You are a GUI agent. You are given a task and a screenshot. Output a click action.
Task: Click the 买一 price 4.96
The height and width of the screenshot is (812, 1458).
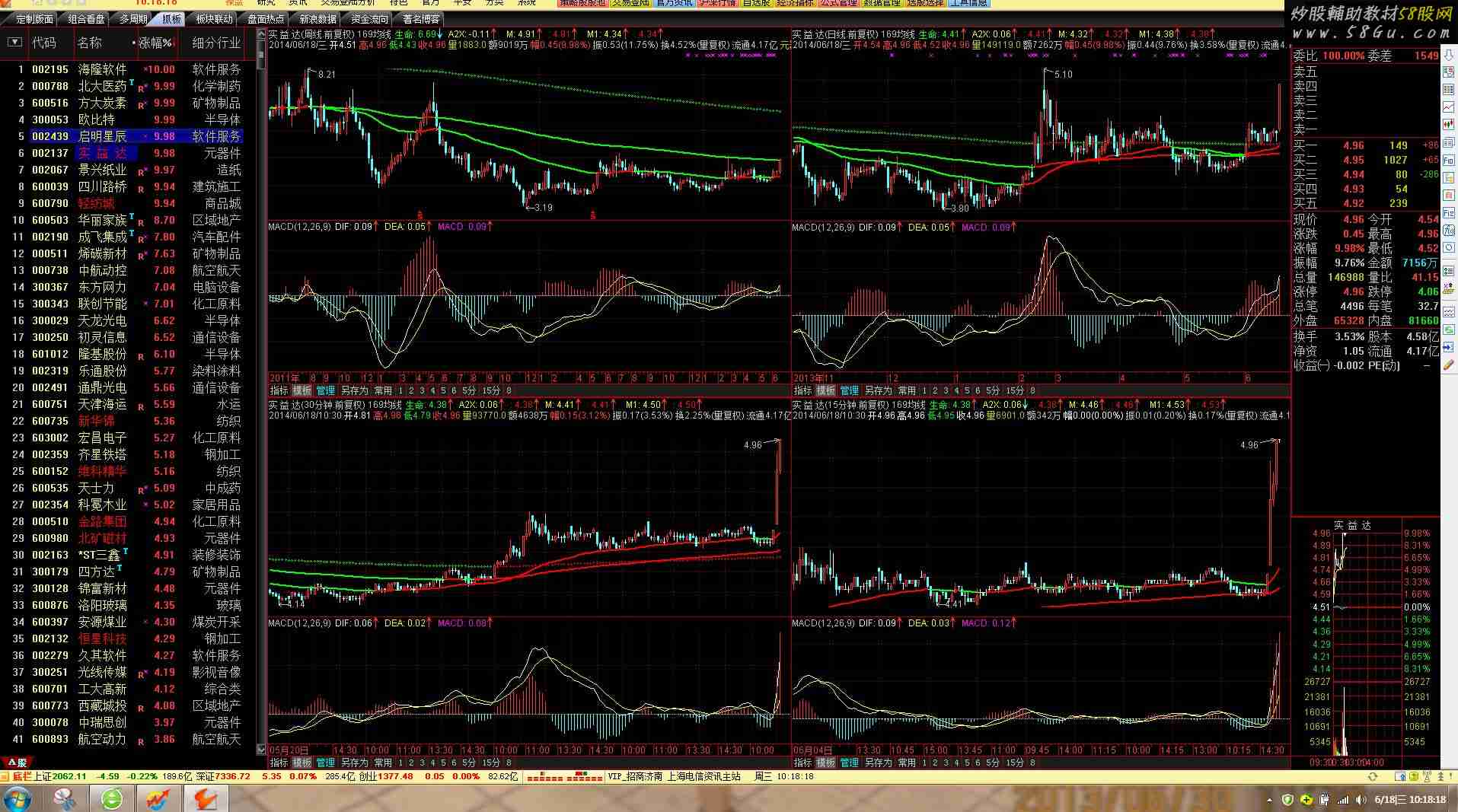(x=1353, y=145)
